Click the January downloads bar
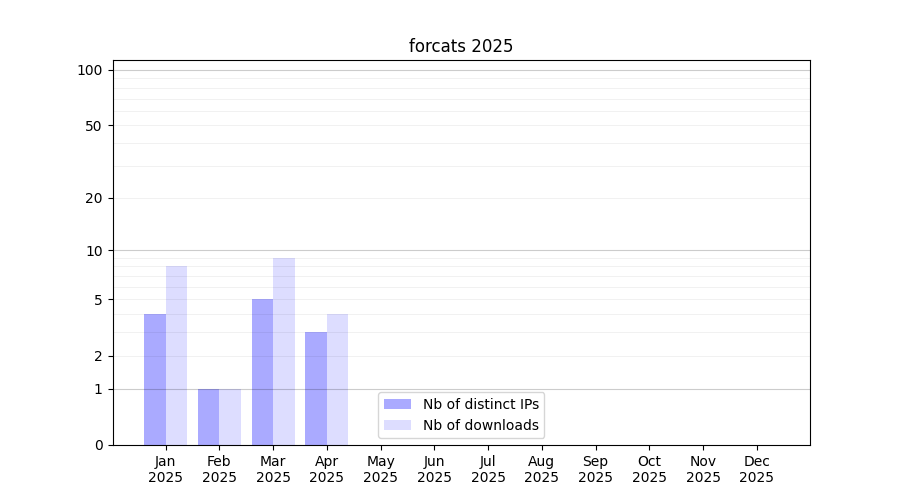Screen dimensions: 900x500 tap(176, 356)
